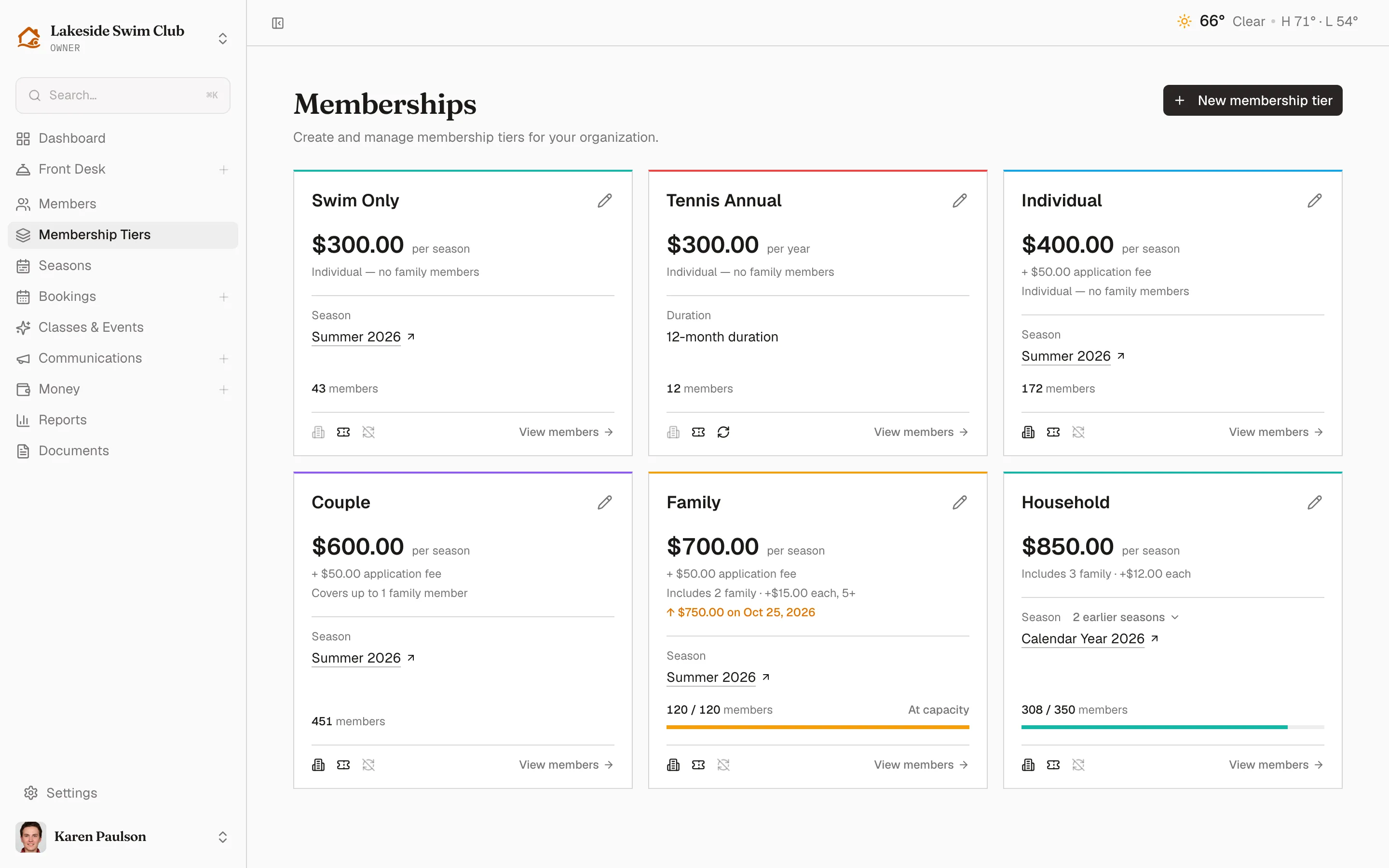Open Classes & Events
This screenshot has width=1389, height=868.
[123, 327]
